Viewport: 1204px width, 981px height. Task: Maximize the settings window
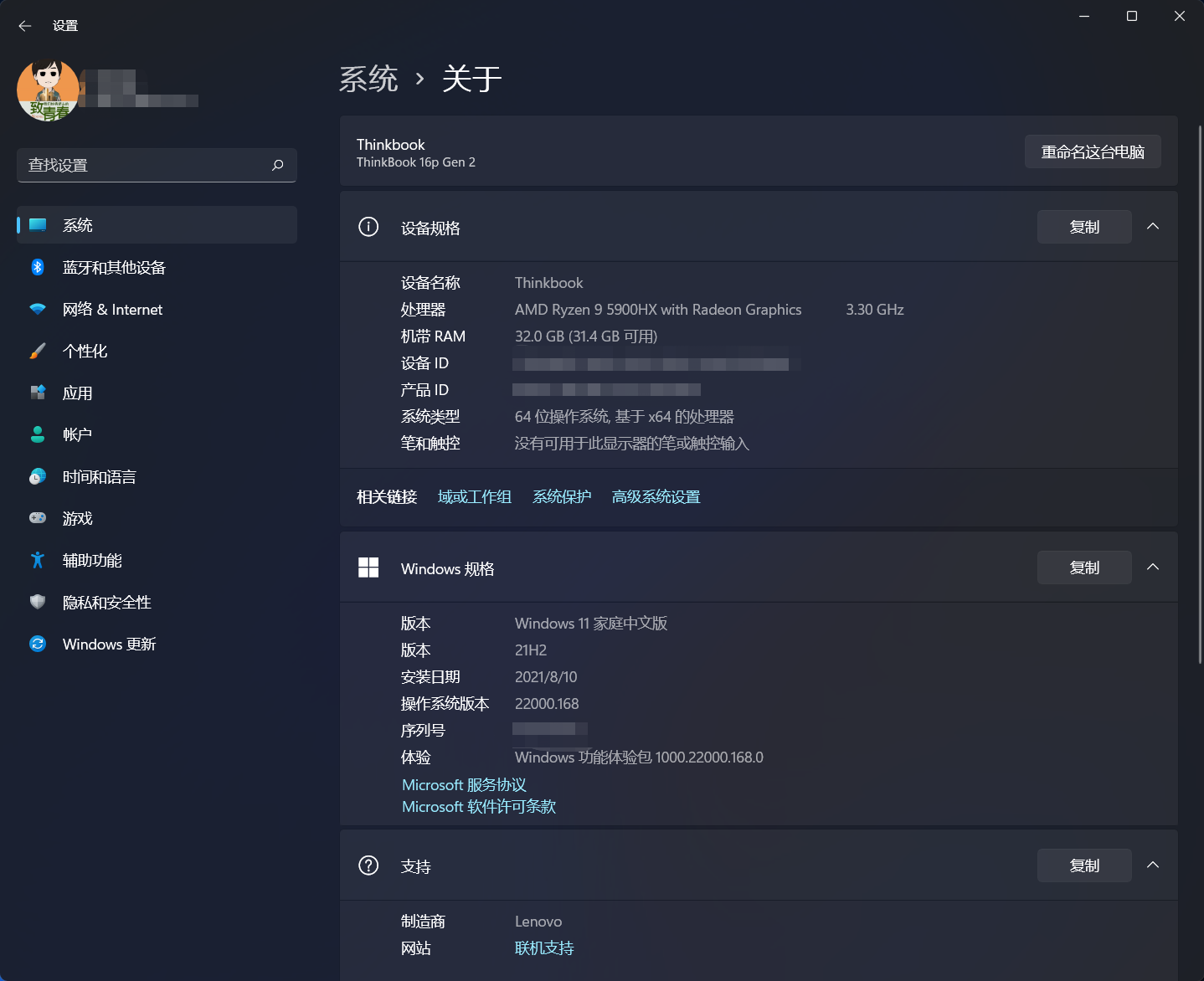click(1132, 16)
